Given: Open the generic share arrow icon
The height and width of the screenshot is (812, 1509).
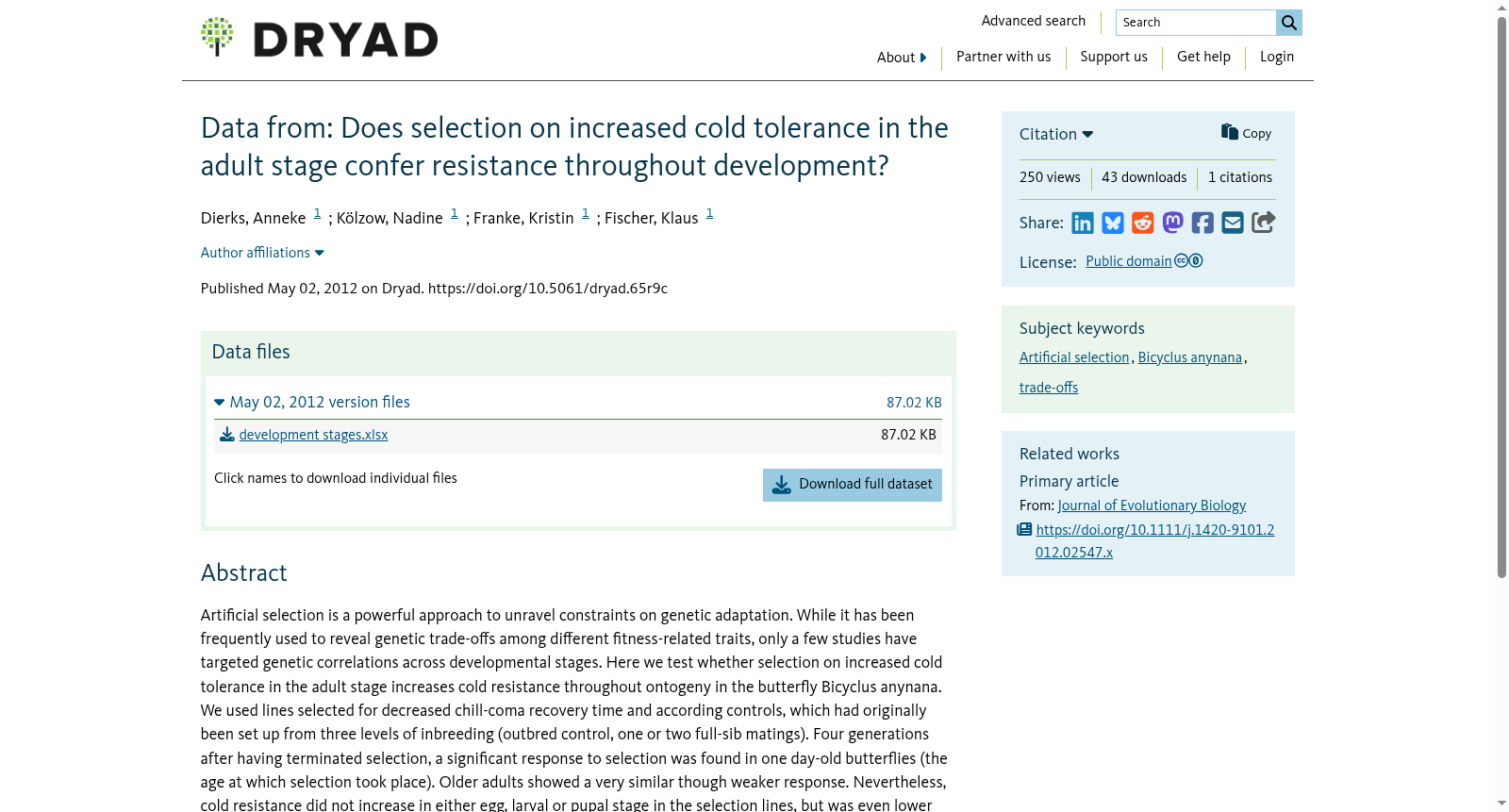Looking at the screenshot, I should tap(1264, 222).
